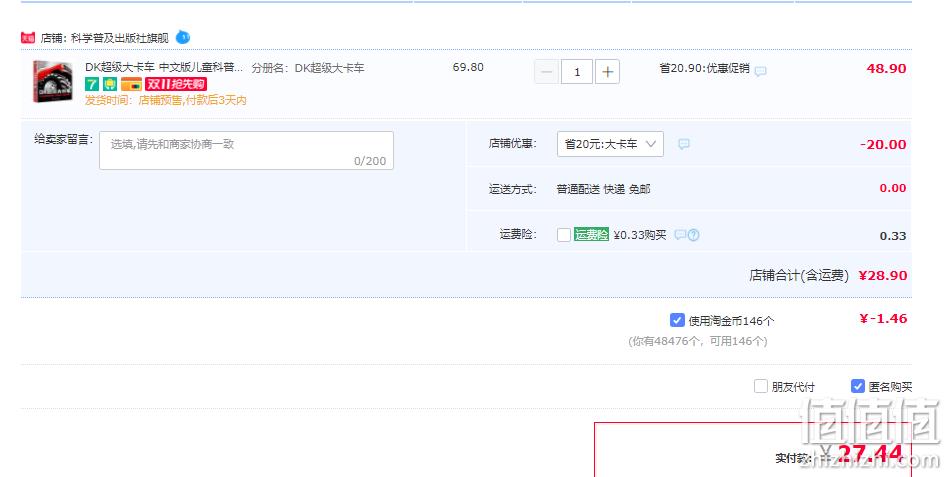Open DK超级大卡车 book cover thumbnail
This screenshot has width=949, height=477.
point(53,81)
